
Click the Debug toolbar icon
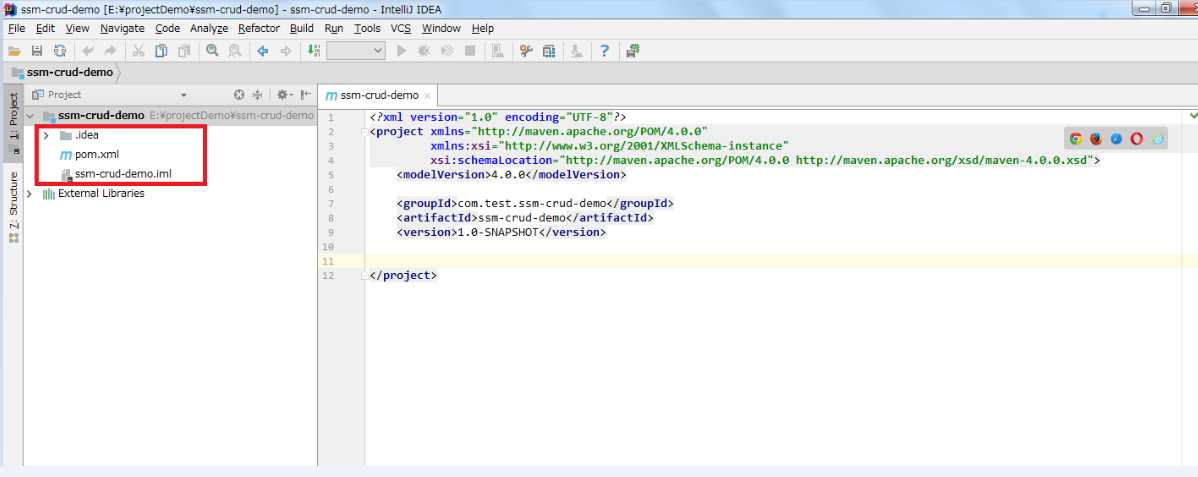tap(424, 51)
